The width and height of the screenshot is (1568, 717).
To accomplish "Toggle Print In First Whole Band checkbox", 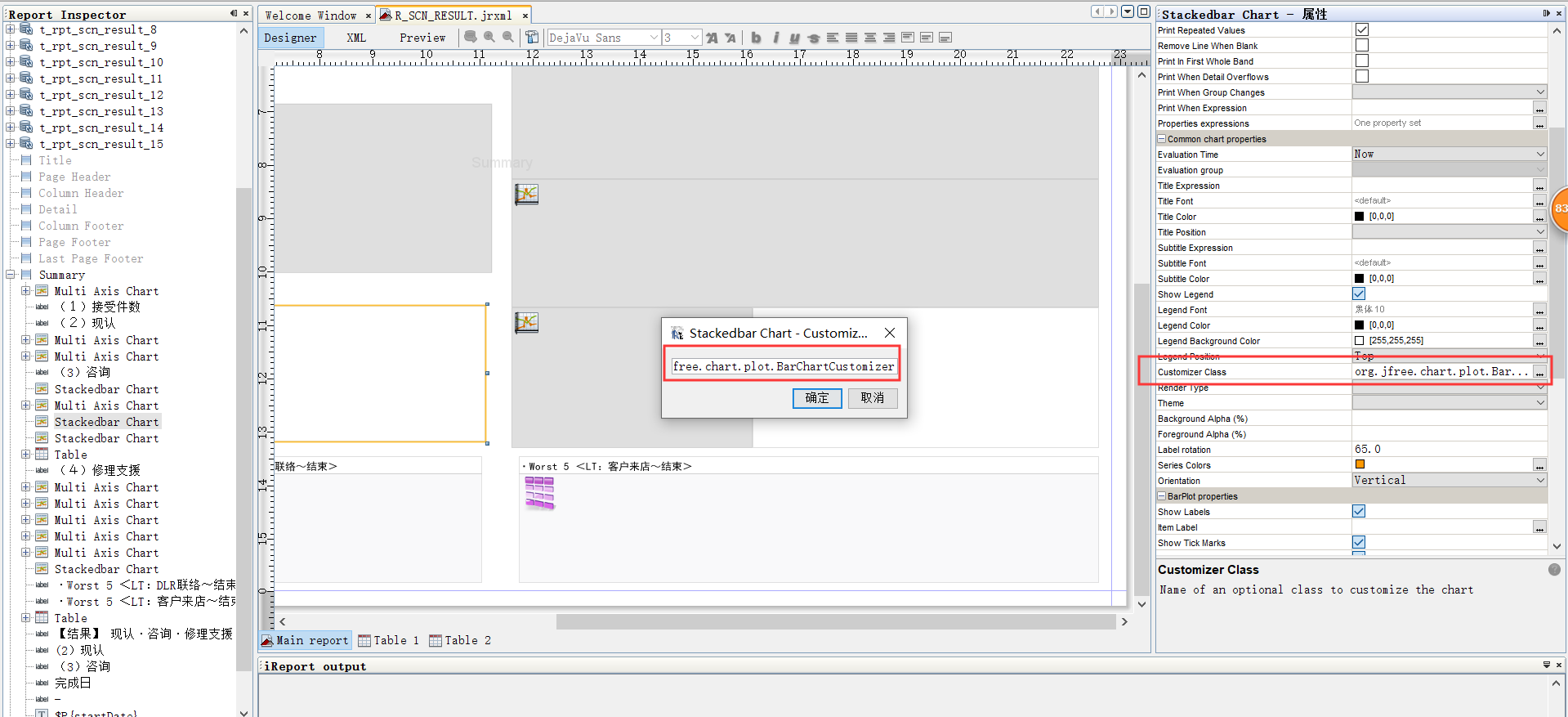I will 1362,61.
